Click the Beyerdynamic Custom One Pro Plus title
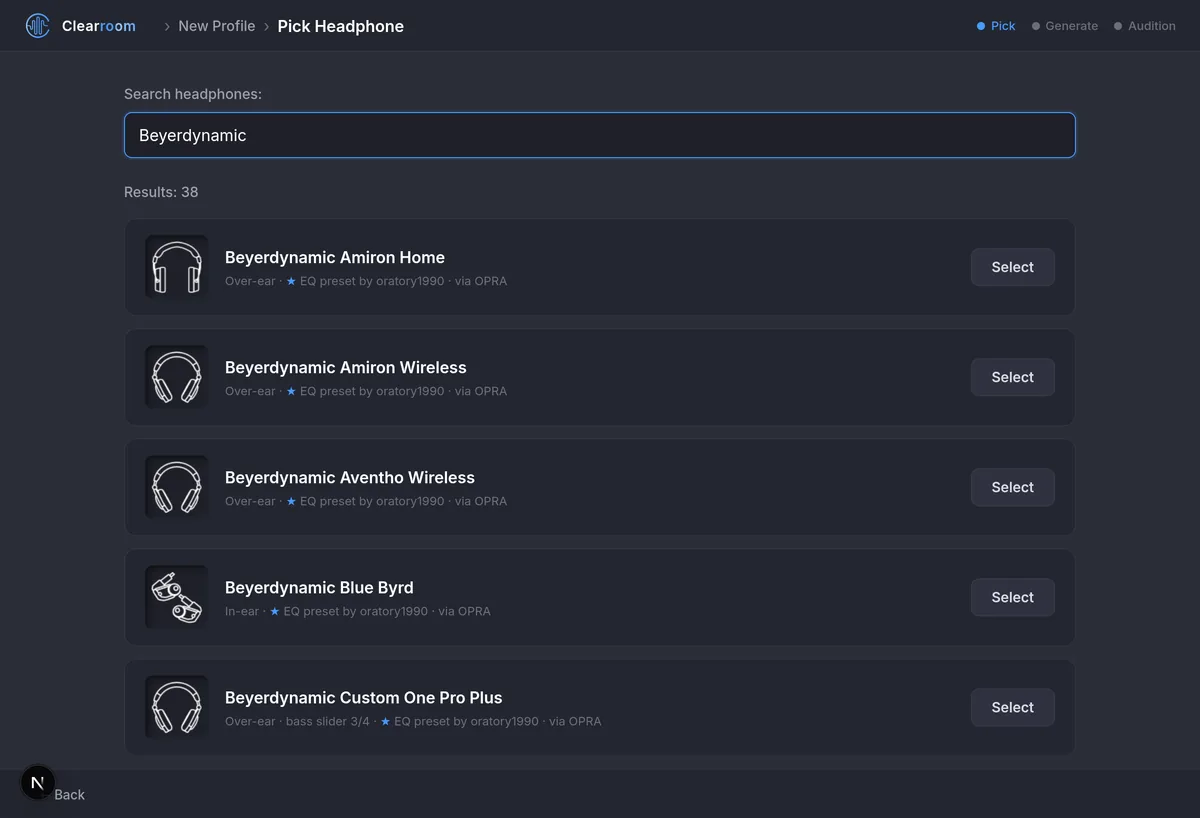 [364, 697]
